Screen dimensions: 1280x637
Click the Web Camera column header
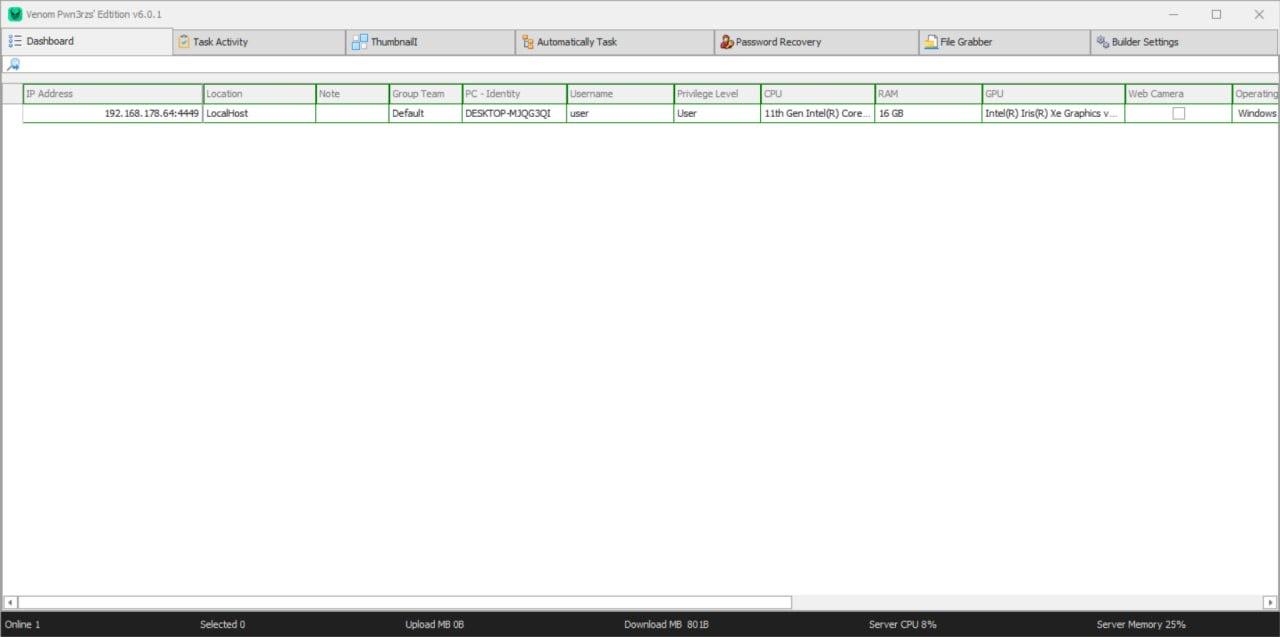(1179, 94)
